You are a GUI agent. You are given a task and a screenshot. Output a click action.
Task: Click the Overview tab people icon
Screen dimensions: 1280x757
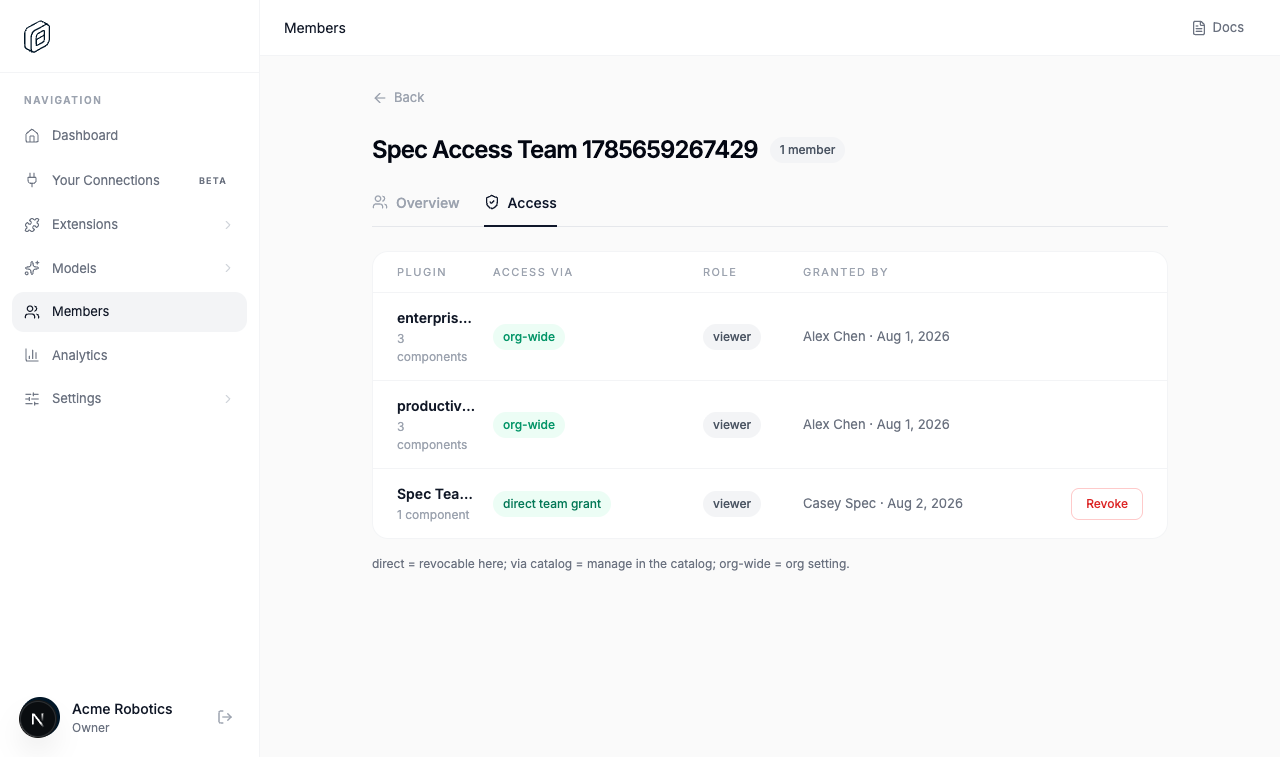point(380,202)
